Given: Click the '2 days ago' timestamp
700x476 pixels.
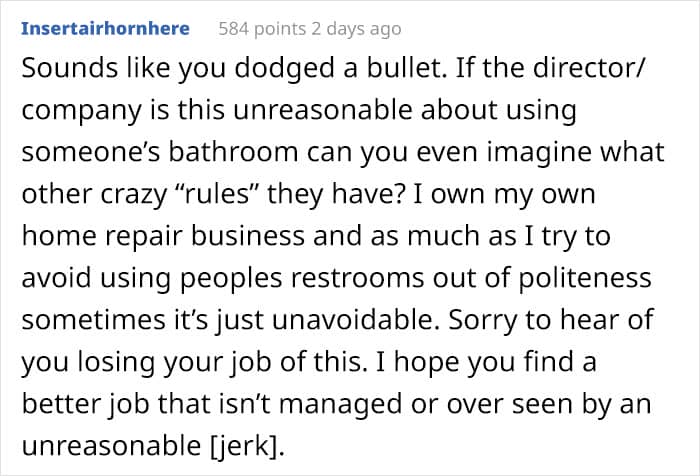Looking at the screenshot, I should [x=357, y=29].
